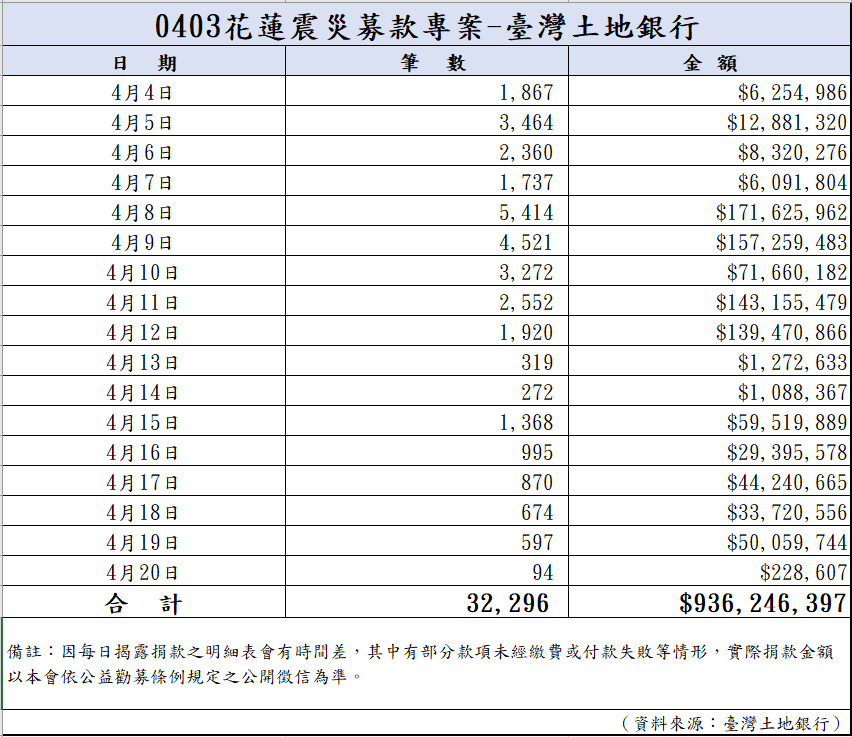Click the 日期 column header
Image resolution: width=852 pixels, height=737 pixels.
pos(144,61)
